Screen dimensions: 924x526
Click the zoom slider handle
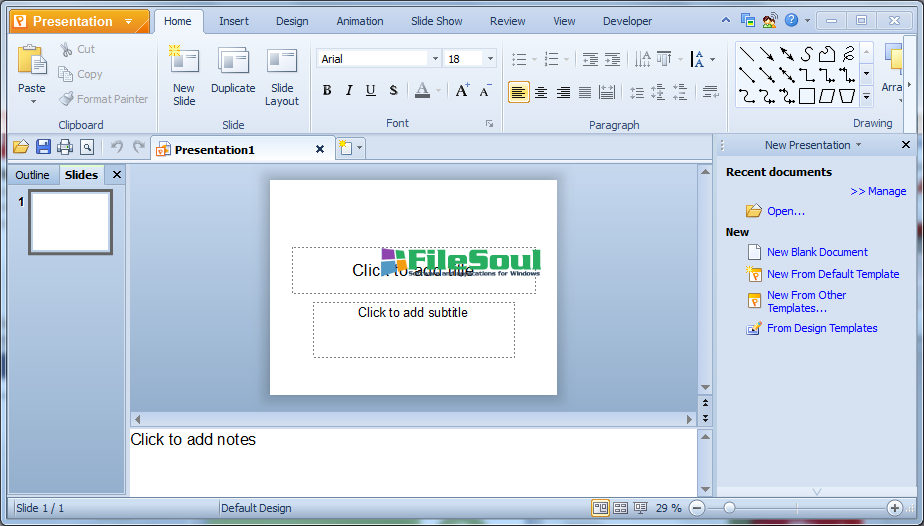click(x=729, y=508)
